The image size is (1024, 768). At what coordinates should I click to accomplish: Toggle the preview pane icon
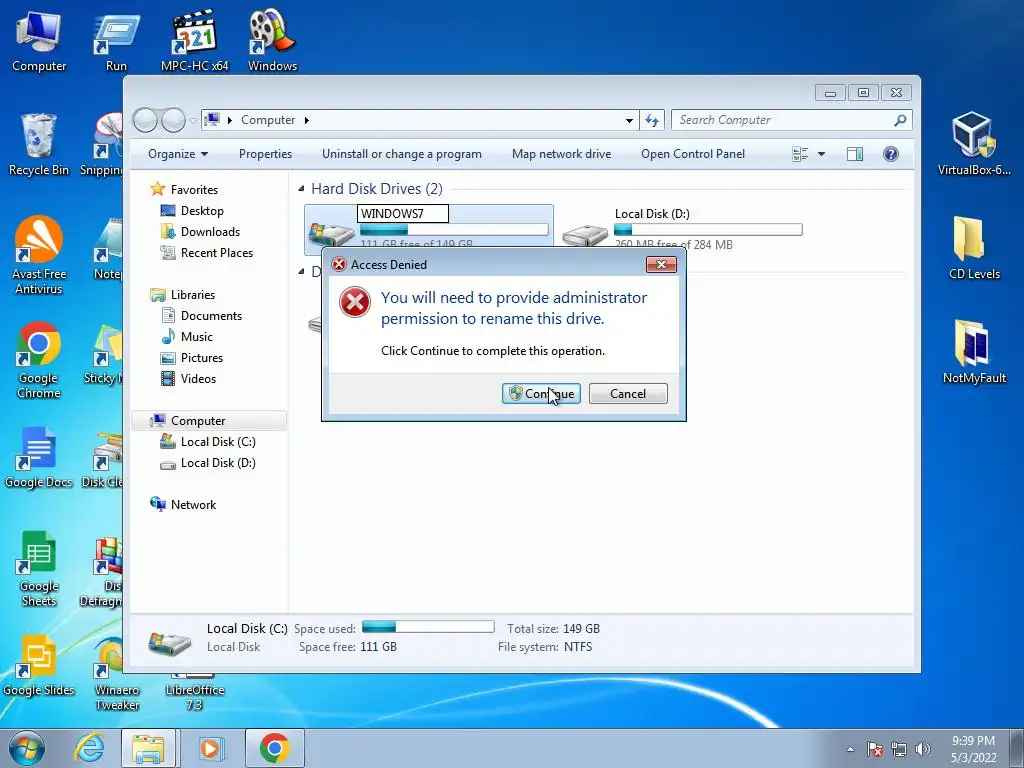coord(855,154)
